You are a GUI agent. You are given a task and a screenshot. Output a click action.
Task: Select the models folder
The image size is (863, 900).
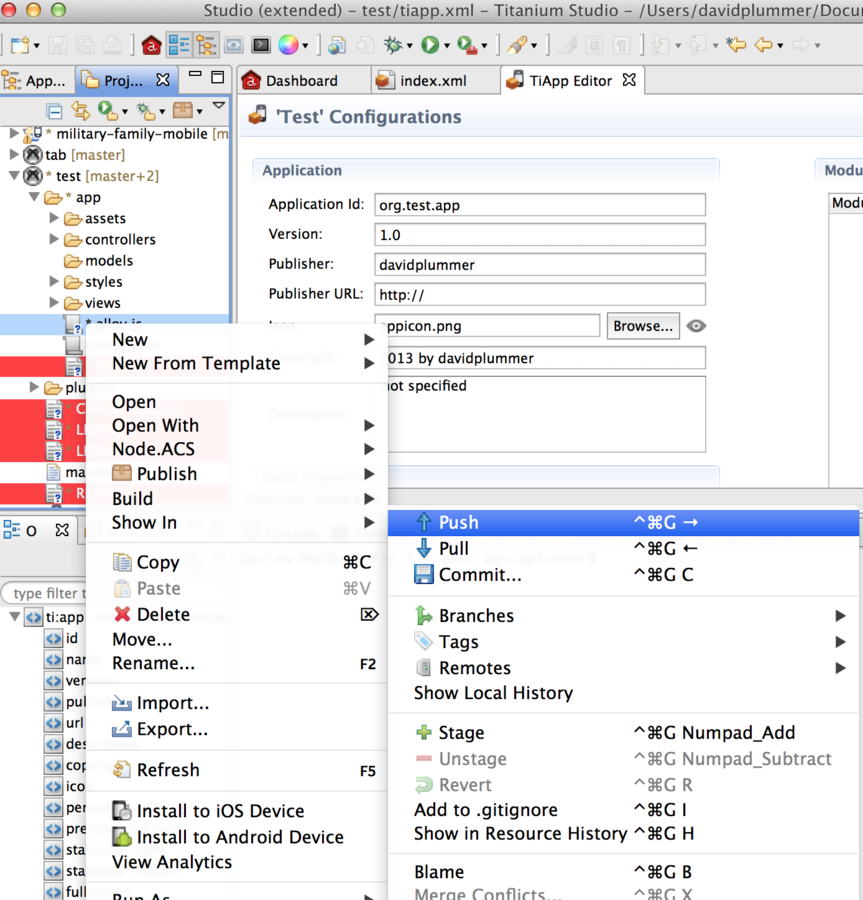98,261
